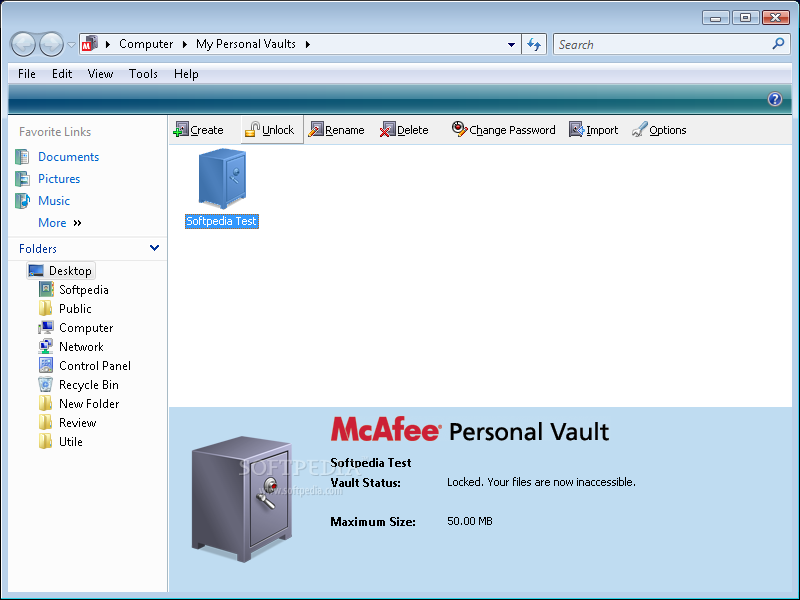Click the Recycle Bin icon in tree

pos(45,385)
